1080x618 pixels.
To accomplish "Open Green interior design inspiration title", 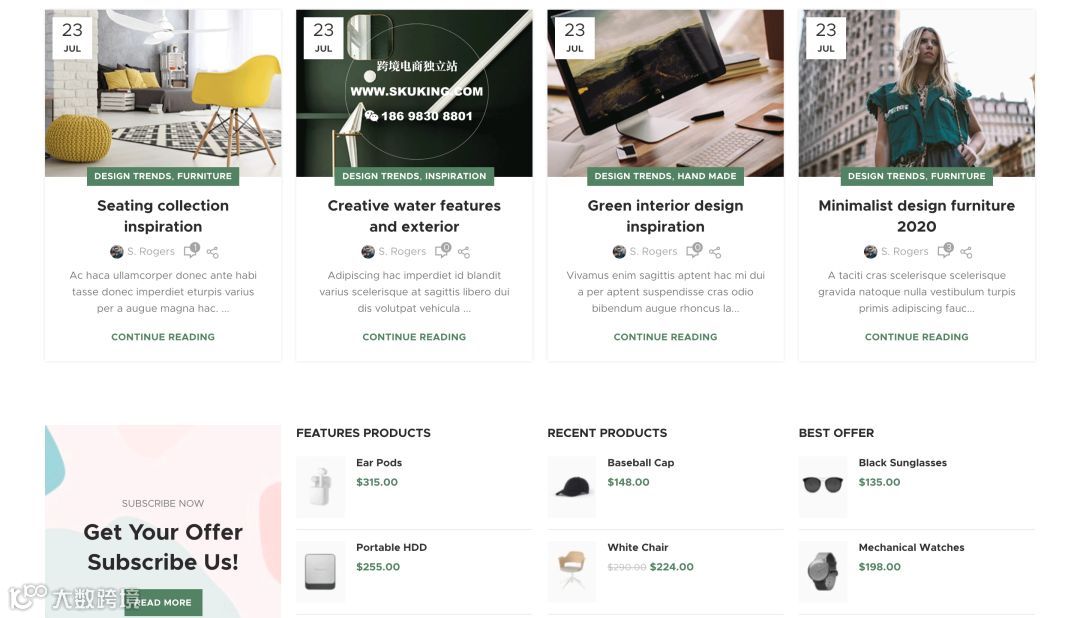I will coord(665,216).
